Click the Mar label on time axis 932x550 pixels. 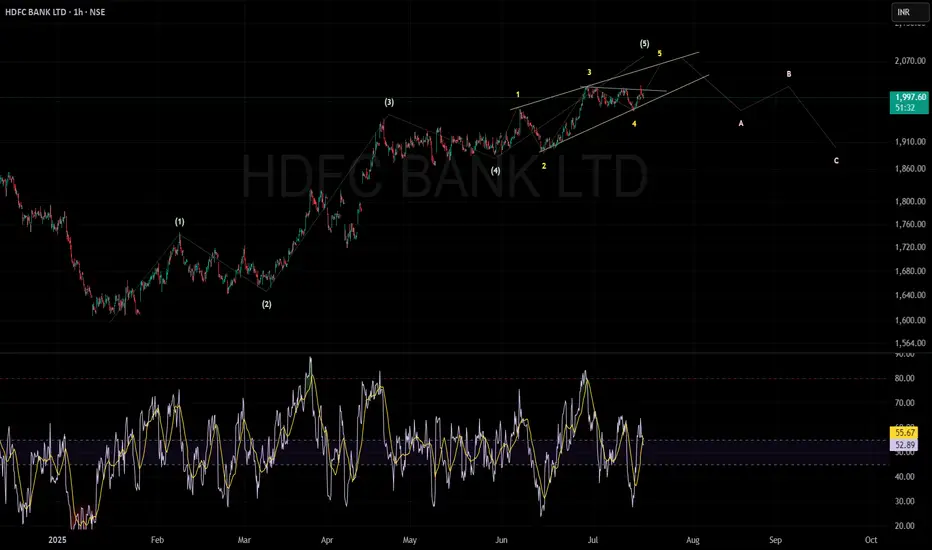(x=244, y=540)
